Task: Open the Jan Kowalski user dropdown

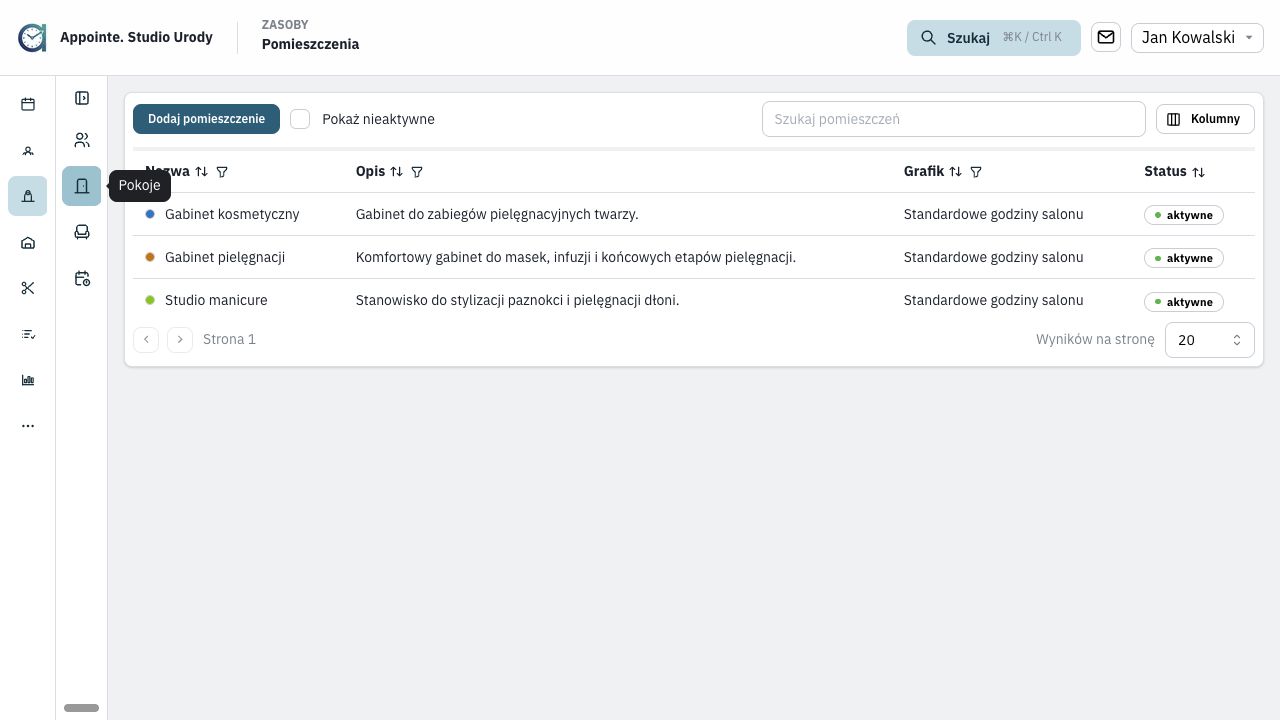Action: [x=1197, y=37]
